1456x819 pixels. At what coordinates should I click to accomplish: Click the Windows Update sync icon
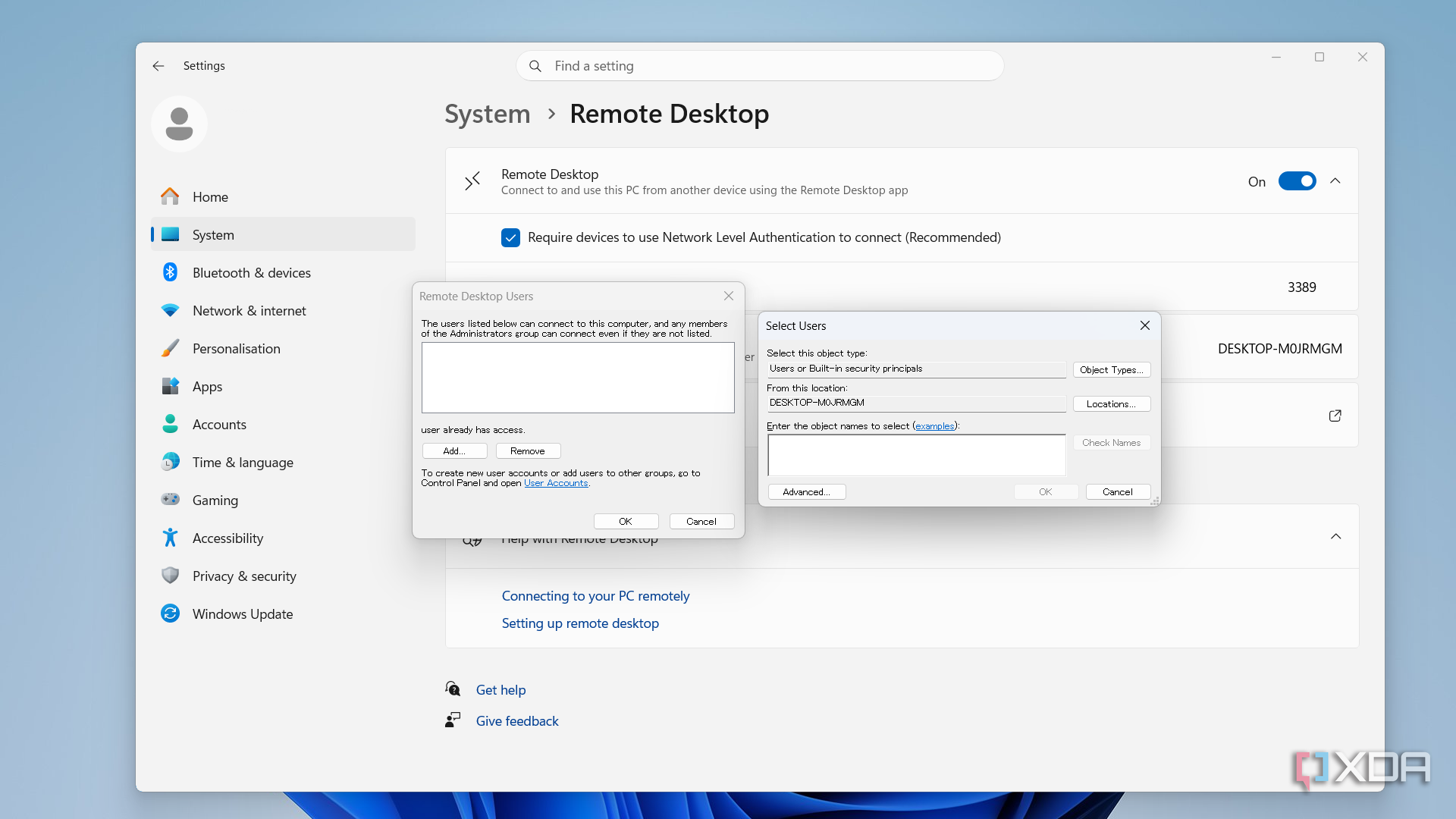tap(170, 613)
